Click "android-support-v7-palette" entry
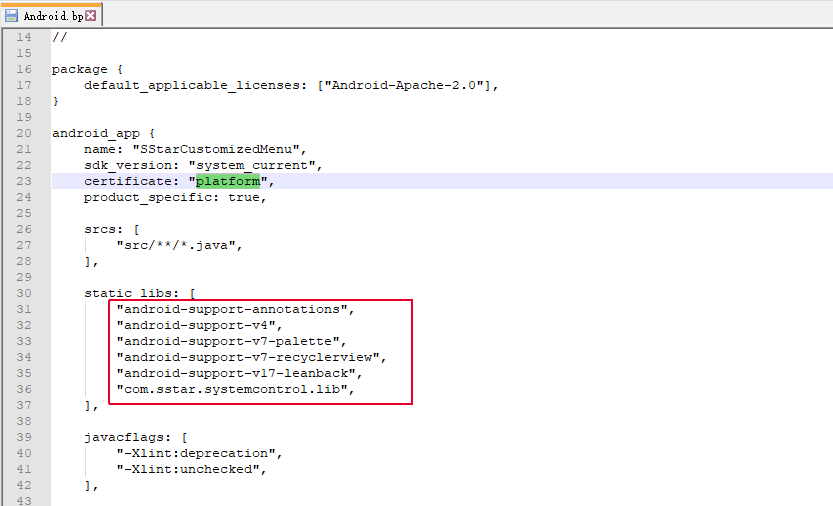 [228, 341]
